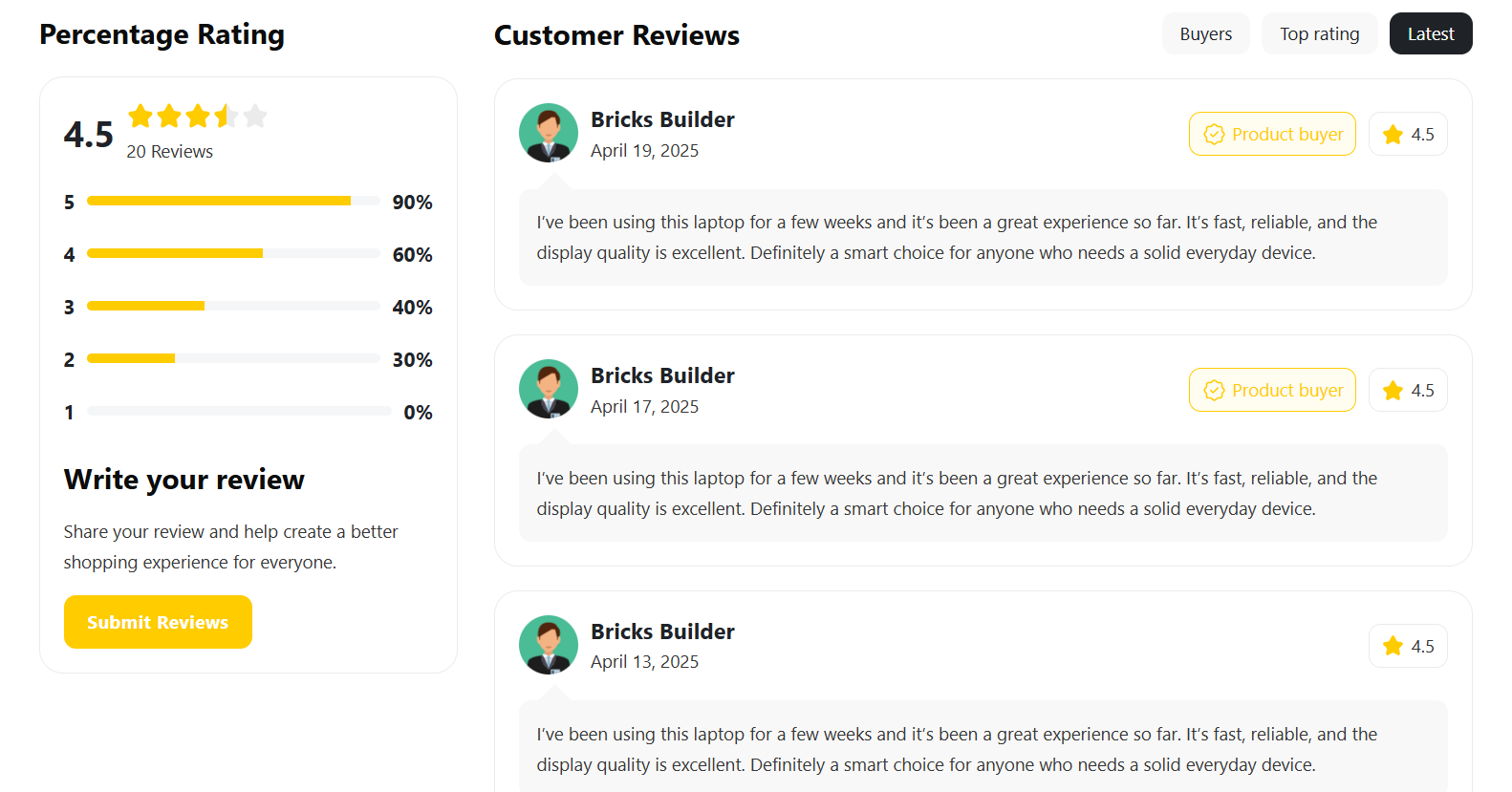Click star rating badge on April 19 review
The image size is (1512, 792).
(1408, 134)
